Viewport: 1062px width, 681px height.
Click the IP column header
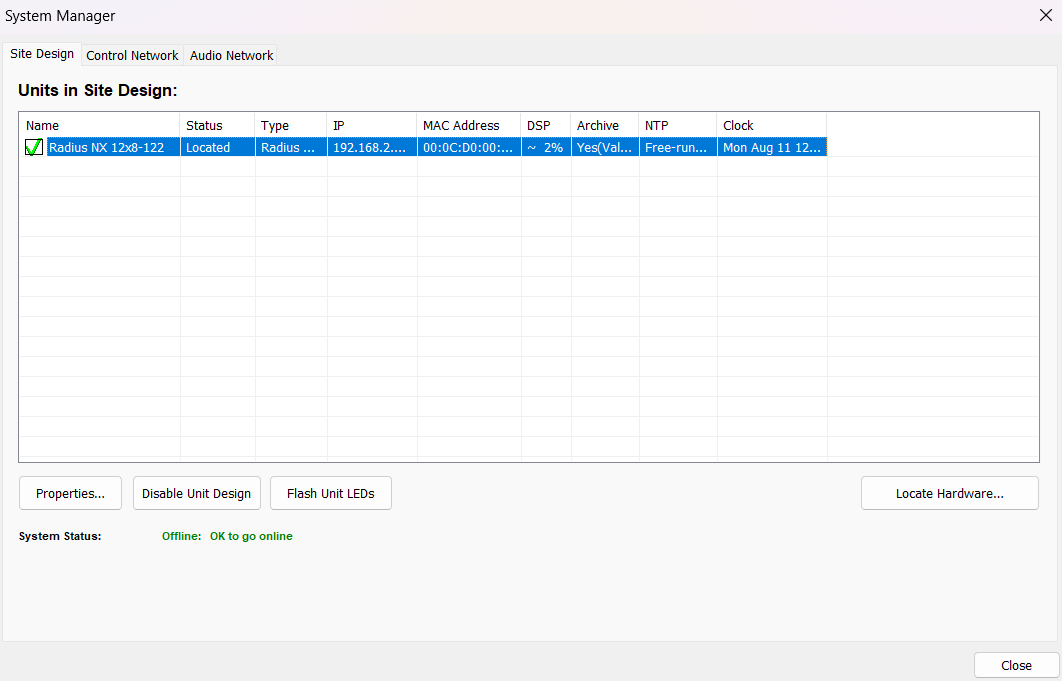[x=372, y=125]
